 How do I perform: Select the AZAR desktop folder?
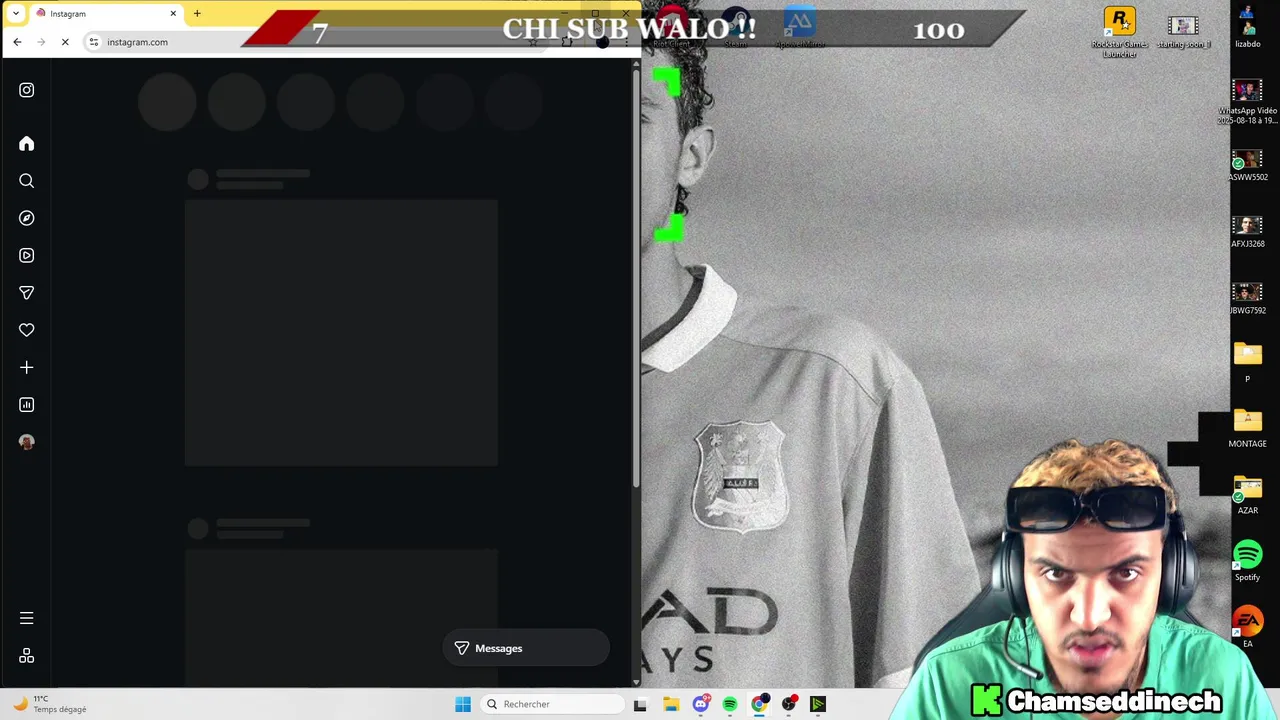(x=1247, y=495)
